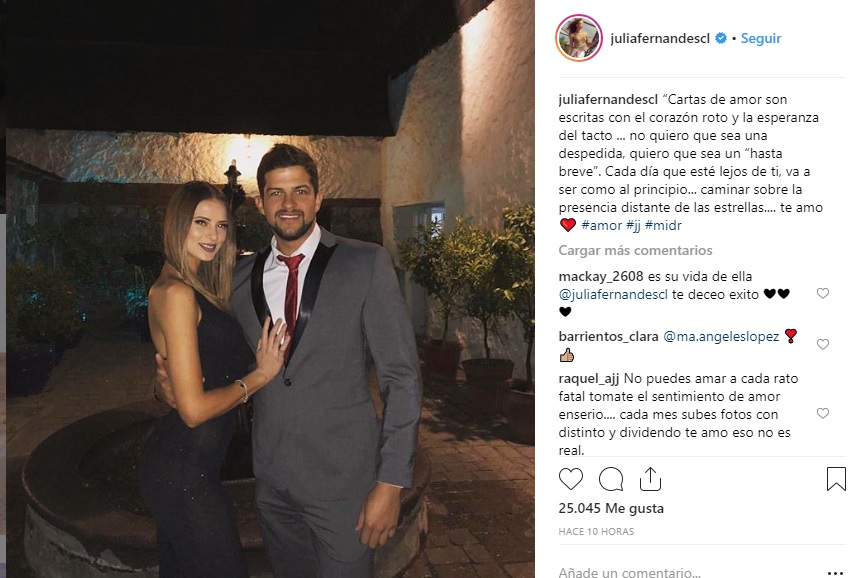Open the three-dot more options menu
This screenshot has height=578, width=850.
tap(835, 573)
